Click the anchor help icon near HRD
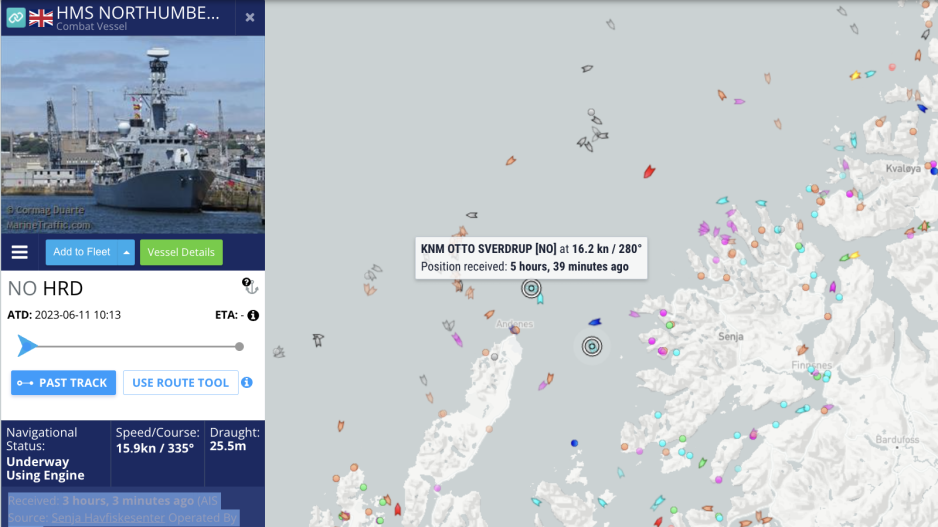Image resolution: width=938 pixels, height=527 pixels. [250, 286]
